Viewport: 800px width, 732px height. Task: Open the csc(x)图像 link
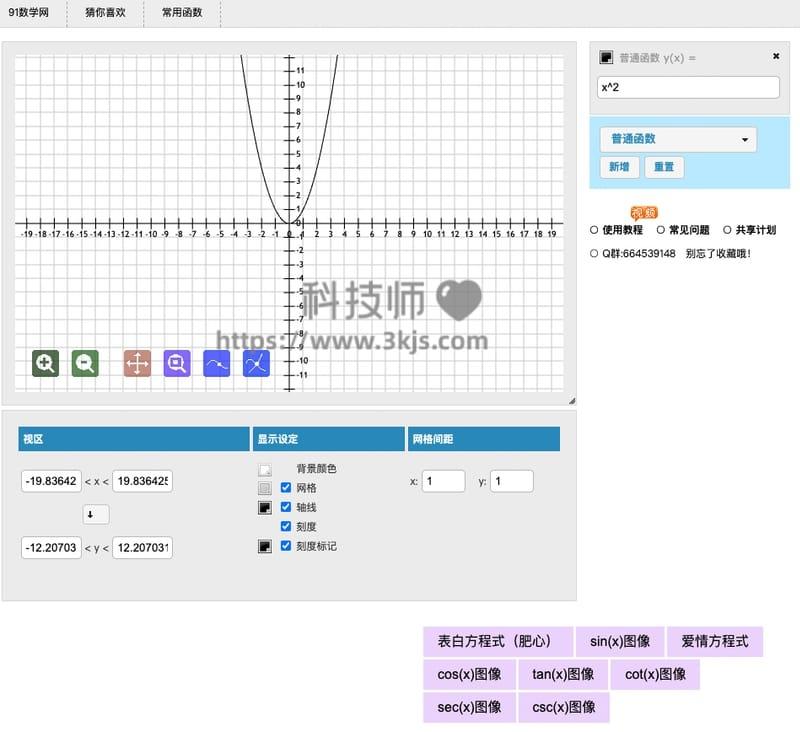click(564, 708)
